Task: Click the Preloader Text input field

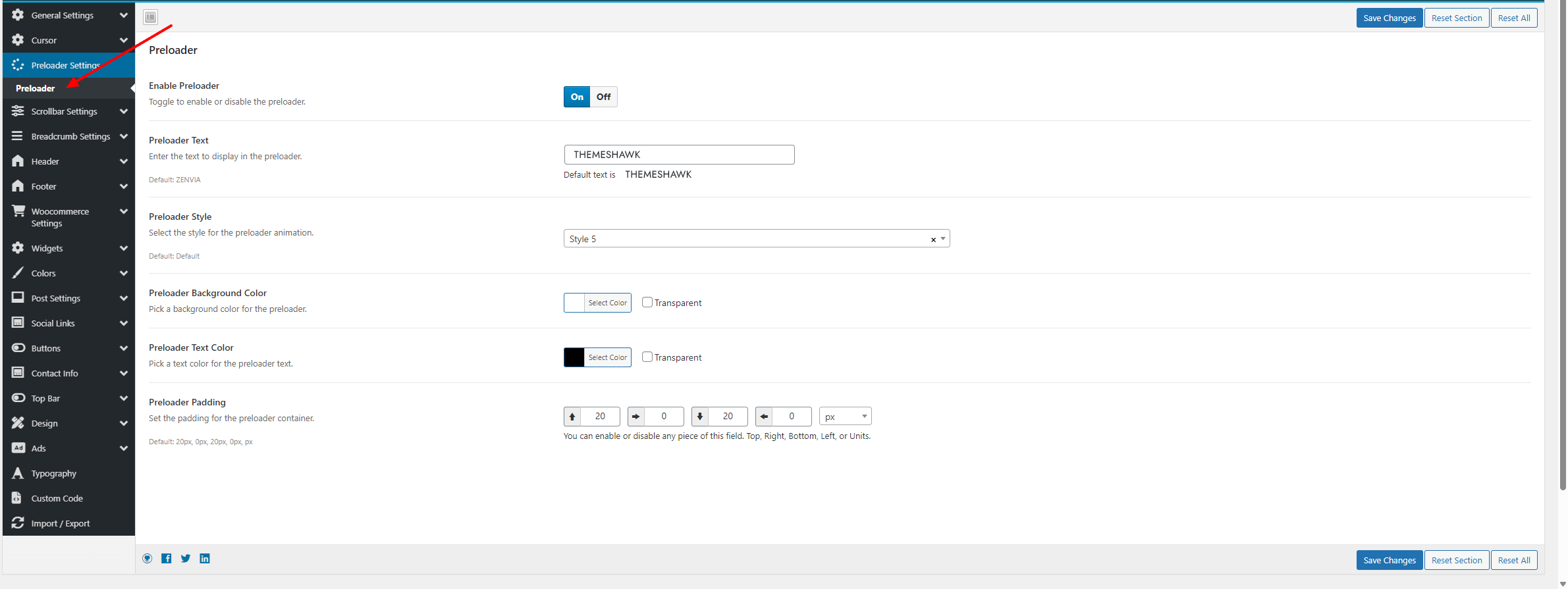Action: coord(679,155)
